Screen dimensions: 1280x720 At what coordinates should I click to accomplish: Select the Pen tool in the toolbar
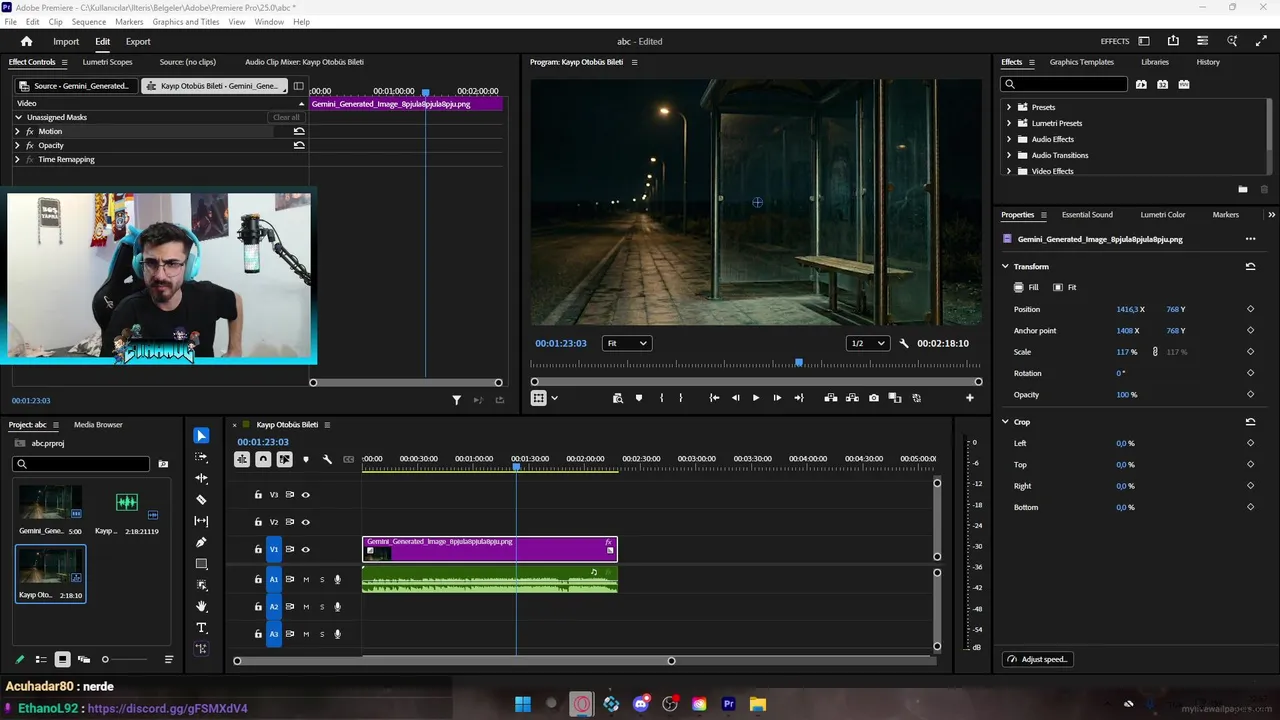coord(201,542)
